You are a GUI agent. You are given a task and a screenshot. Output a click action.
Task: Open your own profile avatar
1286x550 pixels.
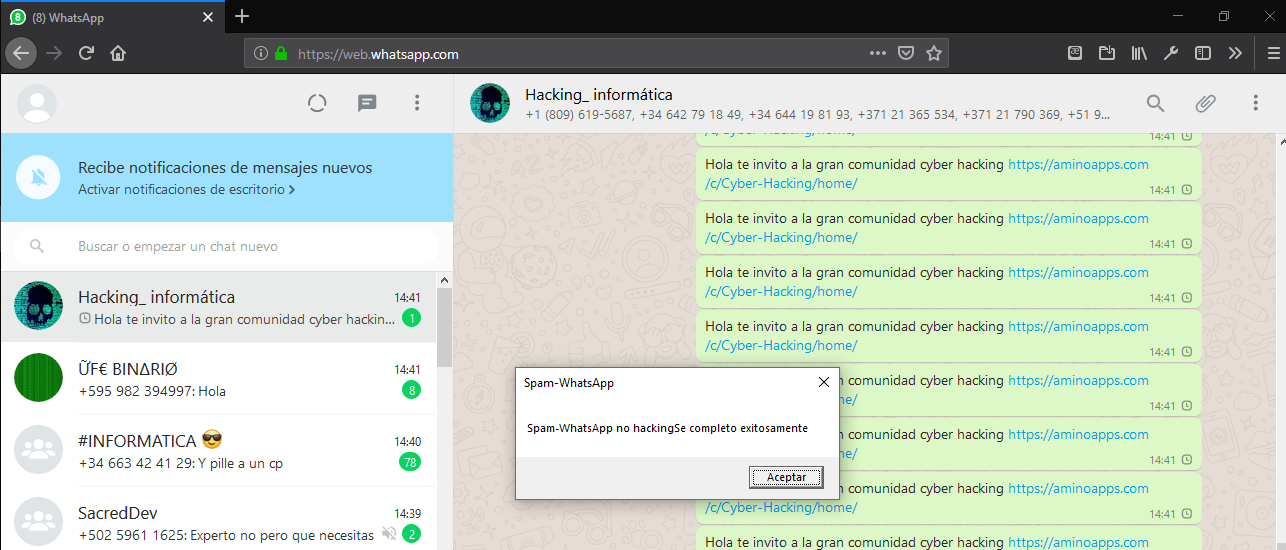[x=37, y=103]
